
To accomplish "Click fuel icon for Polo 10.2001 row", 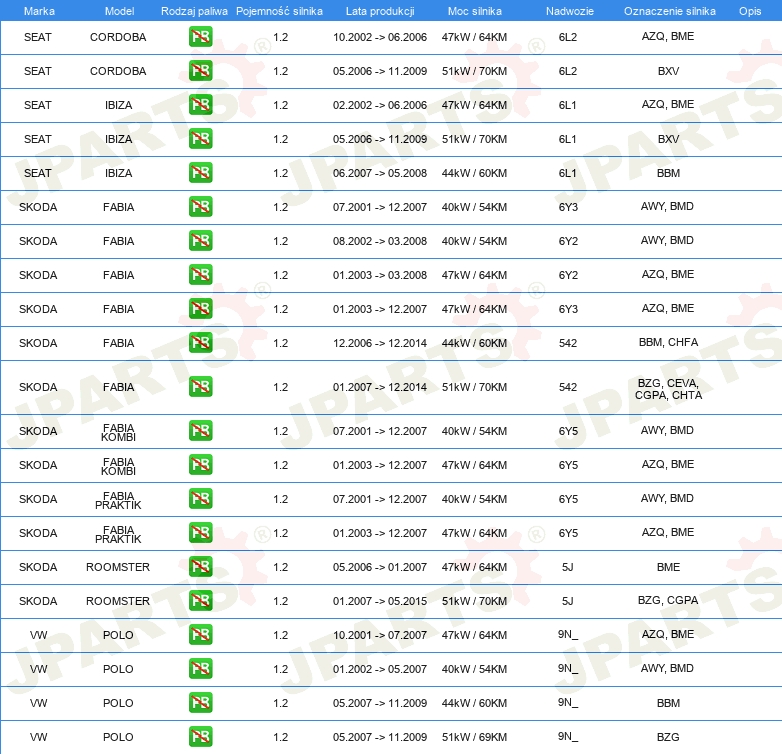I will (x=200, y=635).
